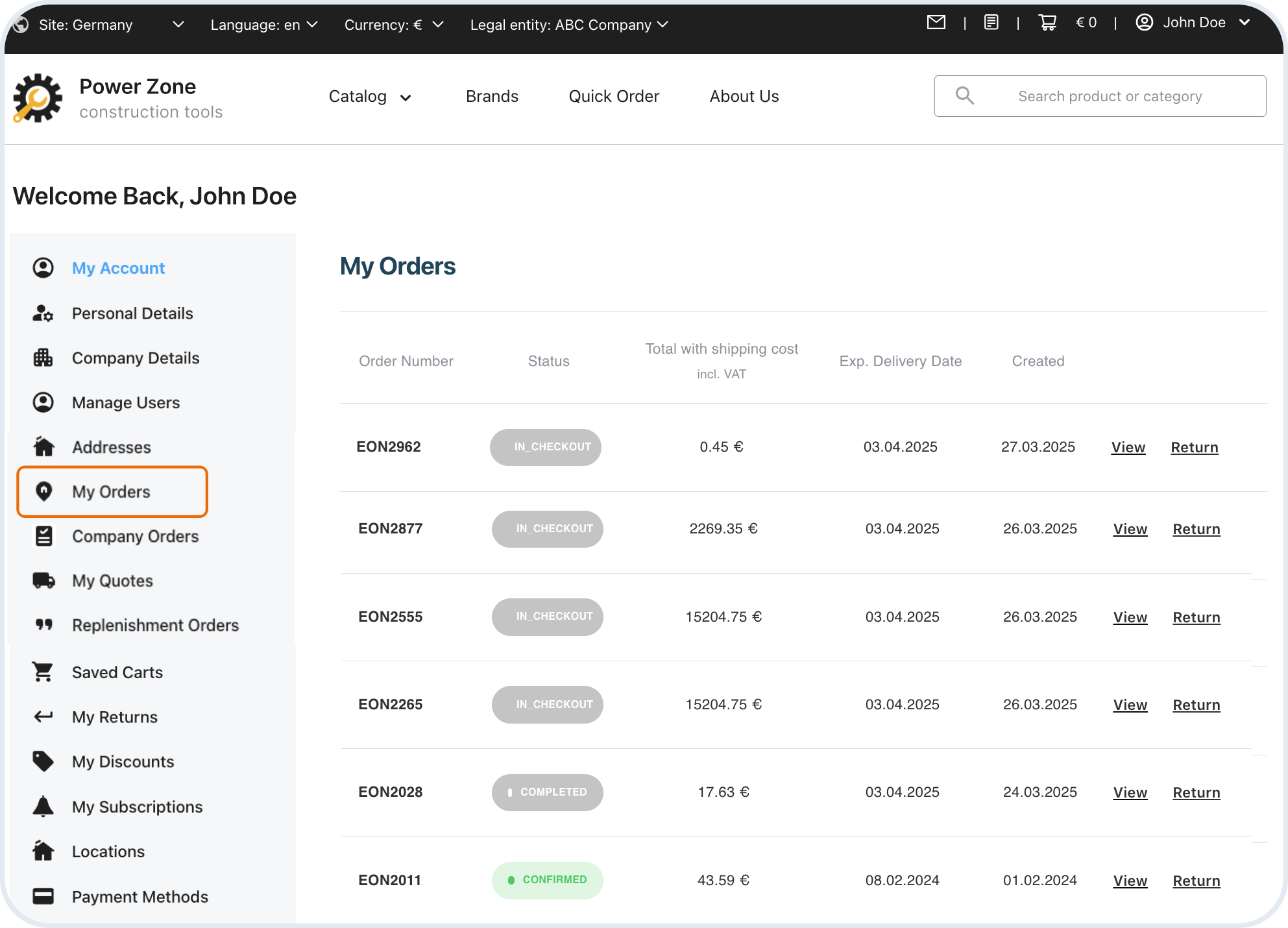Click the Payment Methods card icon
This screenshot has width=1288, height=928.
pyautogui.click(x=43, y=896)
